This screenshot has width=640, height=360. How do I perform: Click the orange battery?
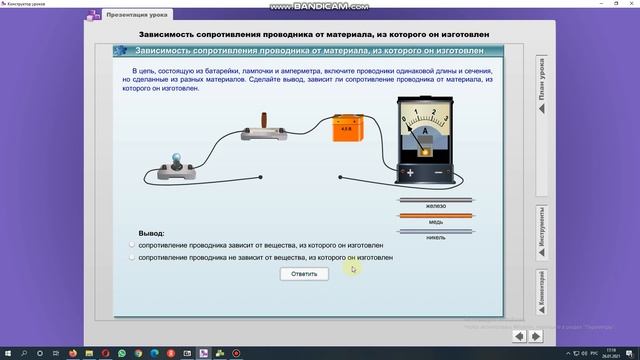tap(348, 128)
